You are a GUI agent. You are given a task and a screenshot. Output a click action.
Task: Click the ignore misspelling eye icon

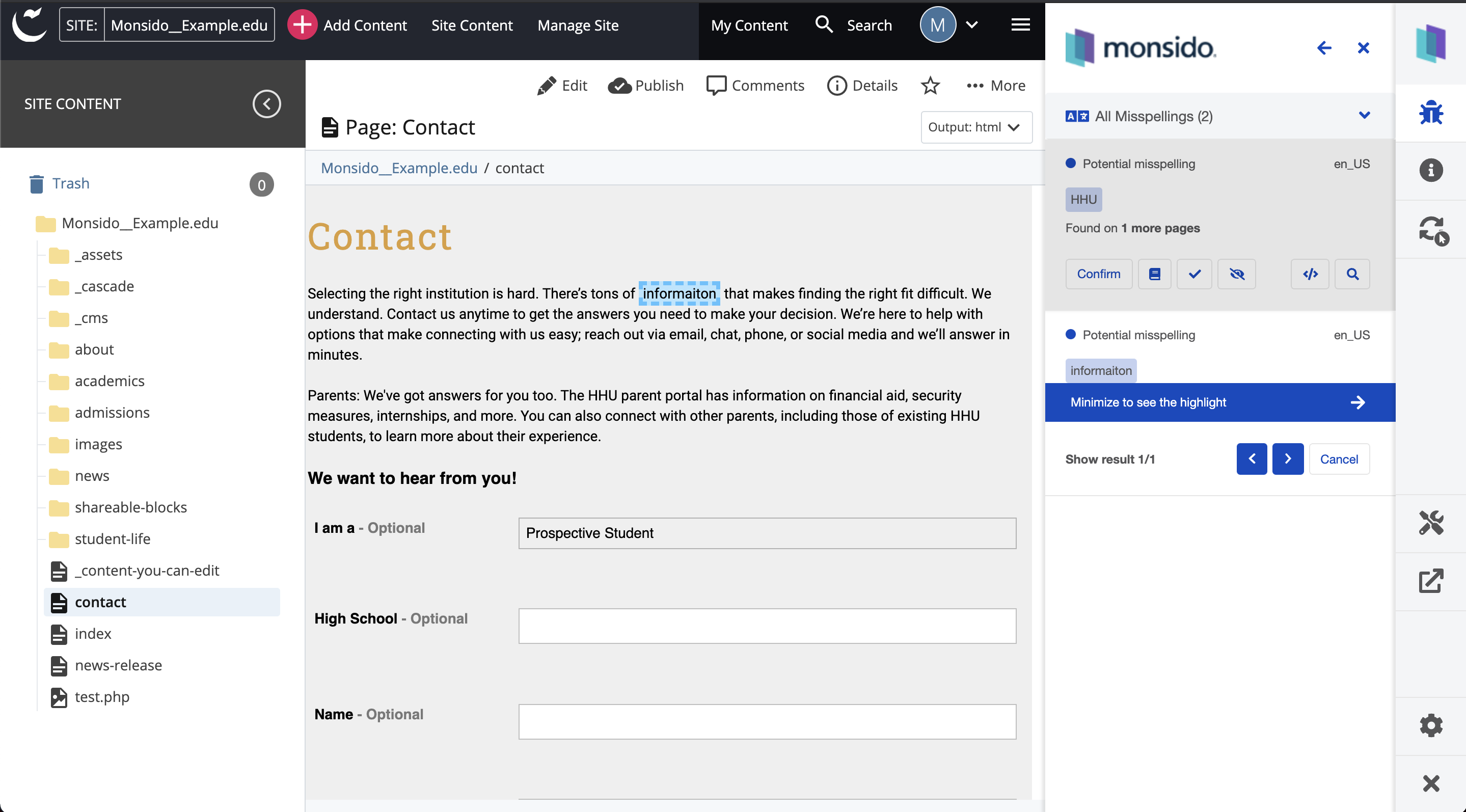[1238, 274]
